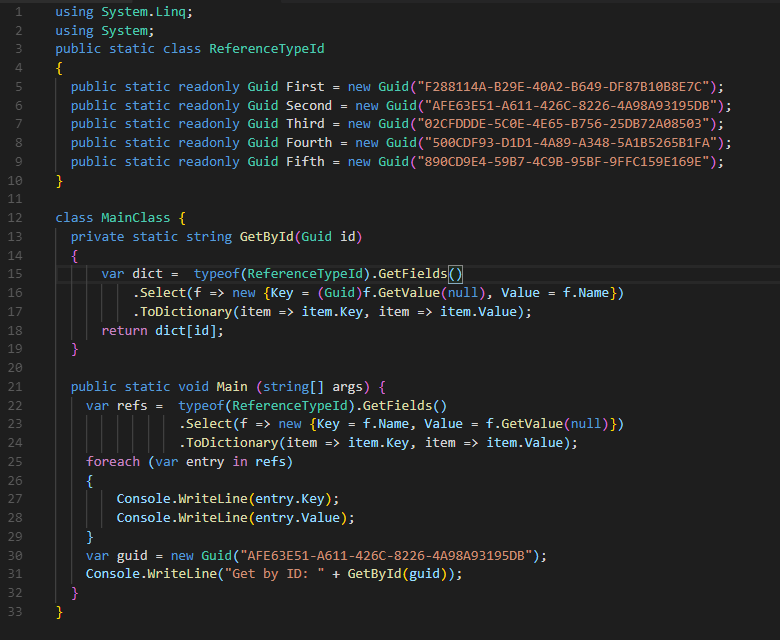Place cursor on the Main method name
The image size is (780, 640).
[x=232, y=387]
